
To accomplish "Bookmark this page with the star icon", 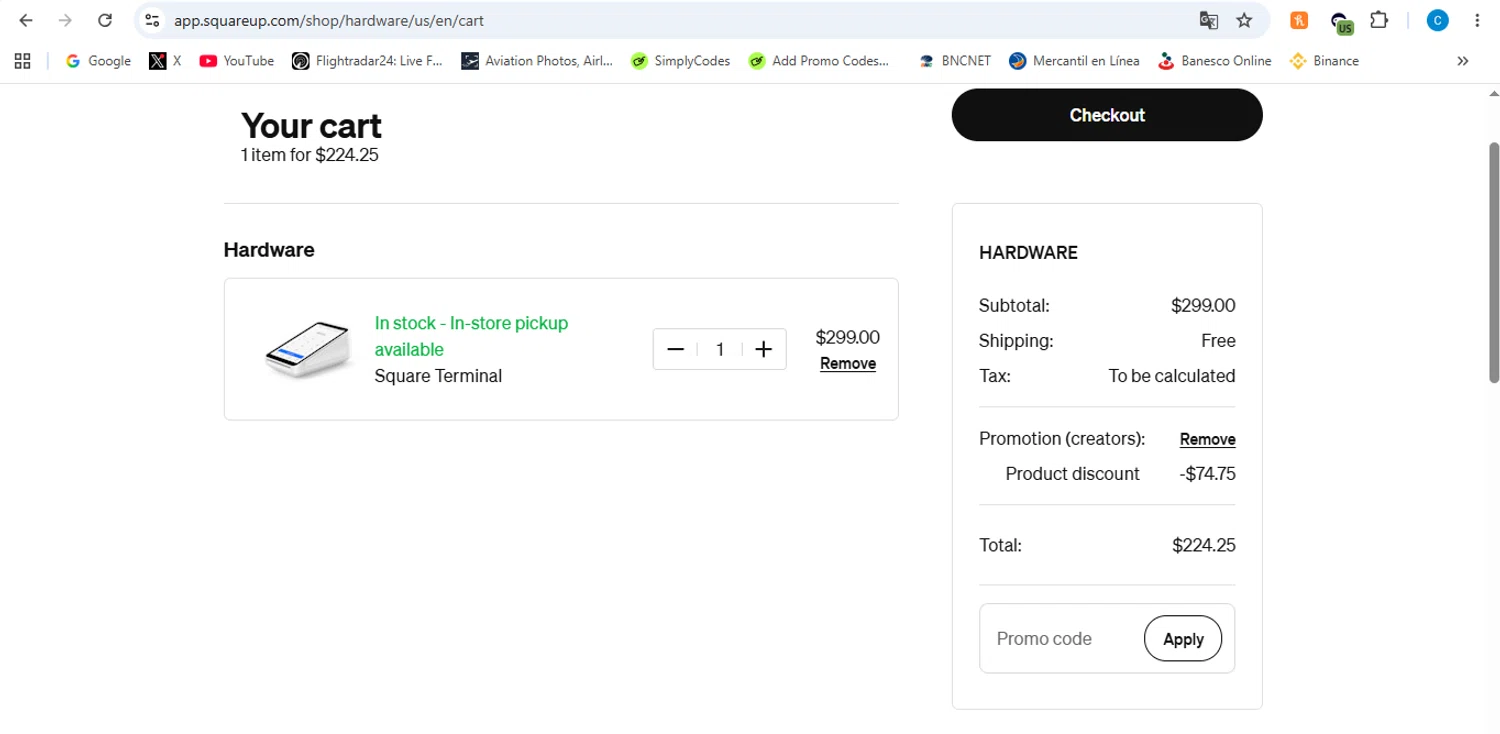I will pyautogui.click(x=1244, y=20).
